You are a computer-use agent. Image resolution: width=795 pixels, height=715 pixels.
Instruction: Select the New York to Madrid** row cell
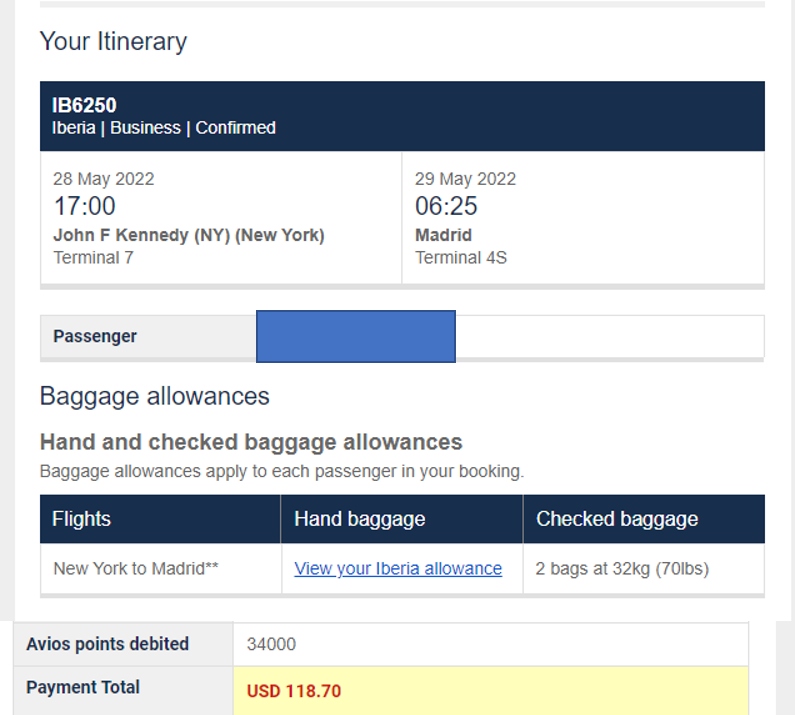pyautogui.click(x=136, y=568)
